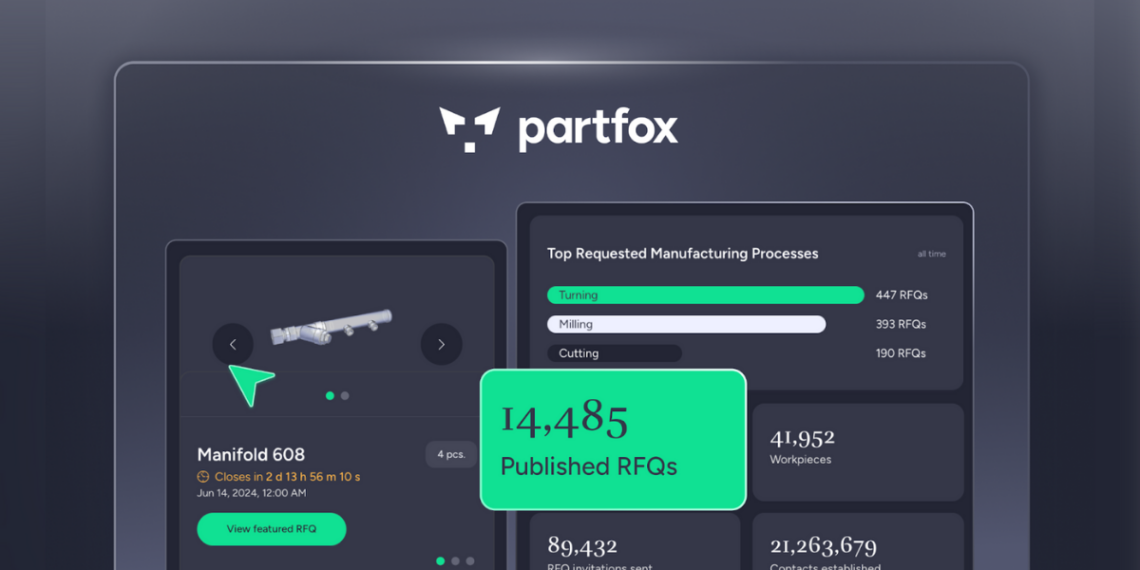Go to next featured RFQ image

[441, 345]
